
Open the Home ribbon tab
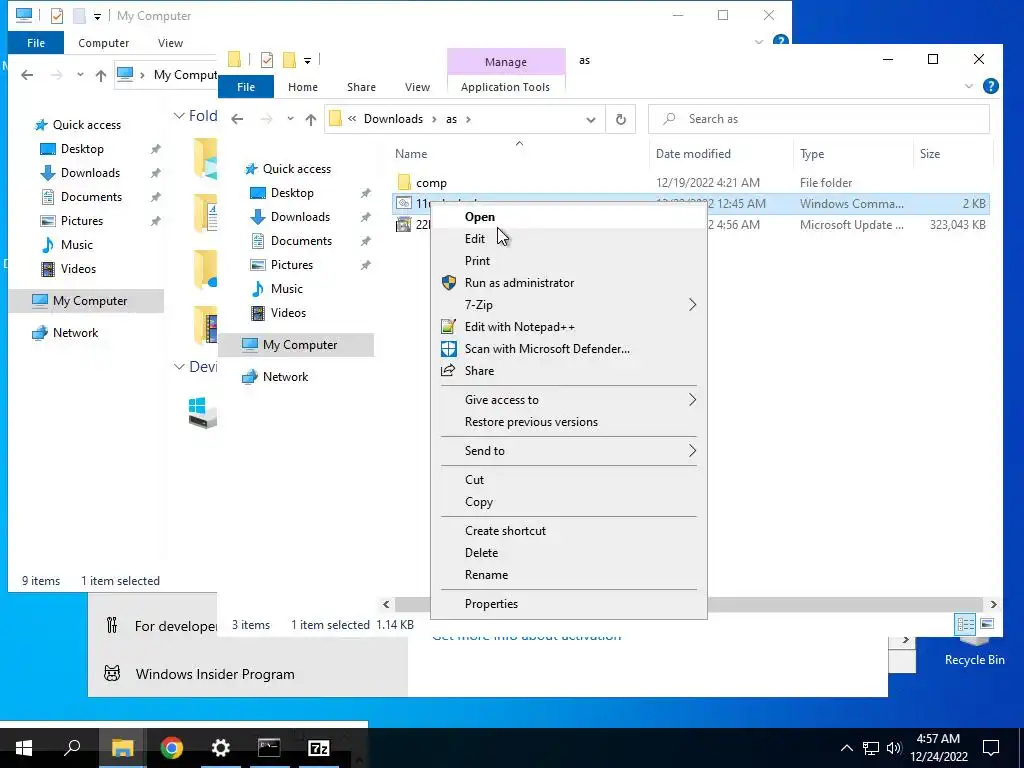click(x=303, y=87)
